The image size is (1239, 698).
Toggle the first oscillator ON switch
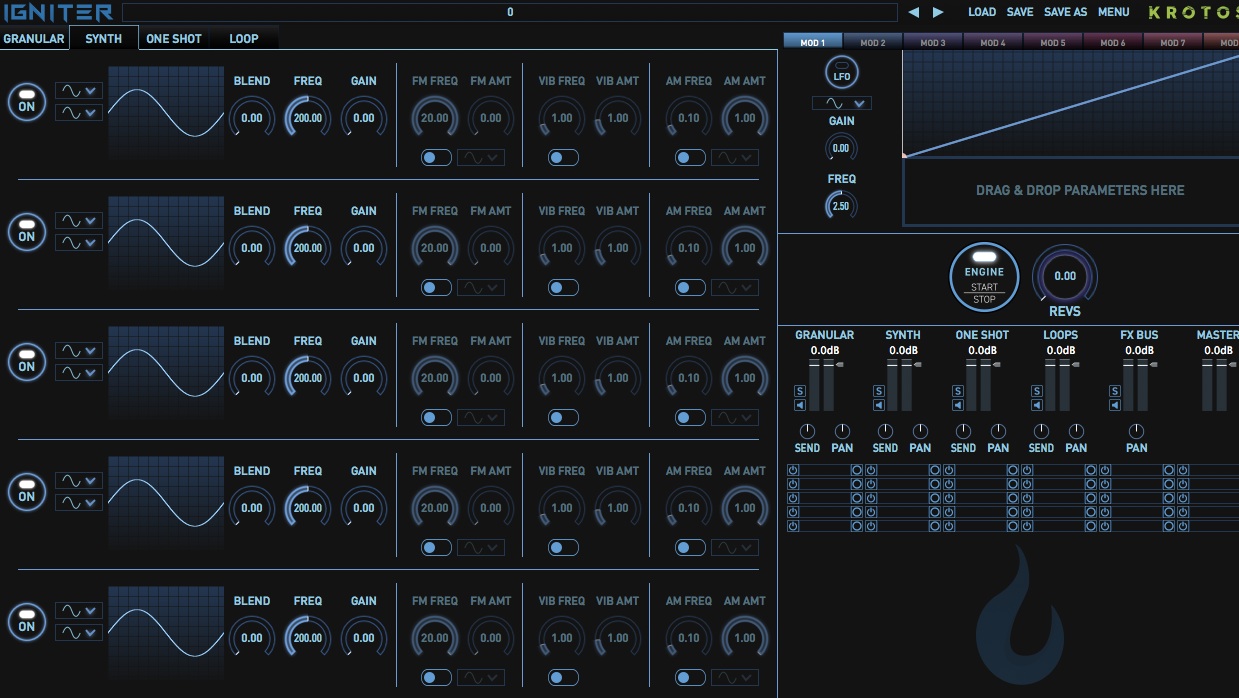(27, 101)
